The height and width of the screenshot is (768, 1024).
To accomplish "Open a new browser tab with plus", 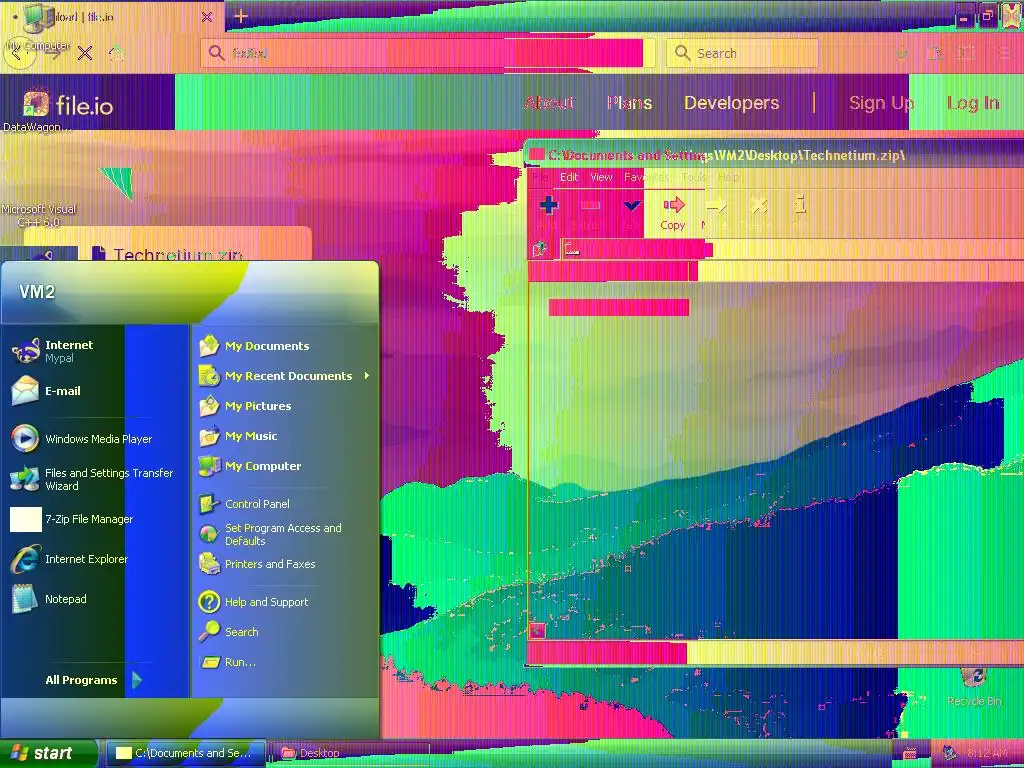I will (x=240, y=16).
